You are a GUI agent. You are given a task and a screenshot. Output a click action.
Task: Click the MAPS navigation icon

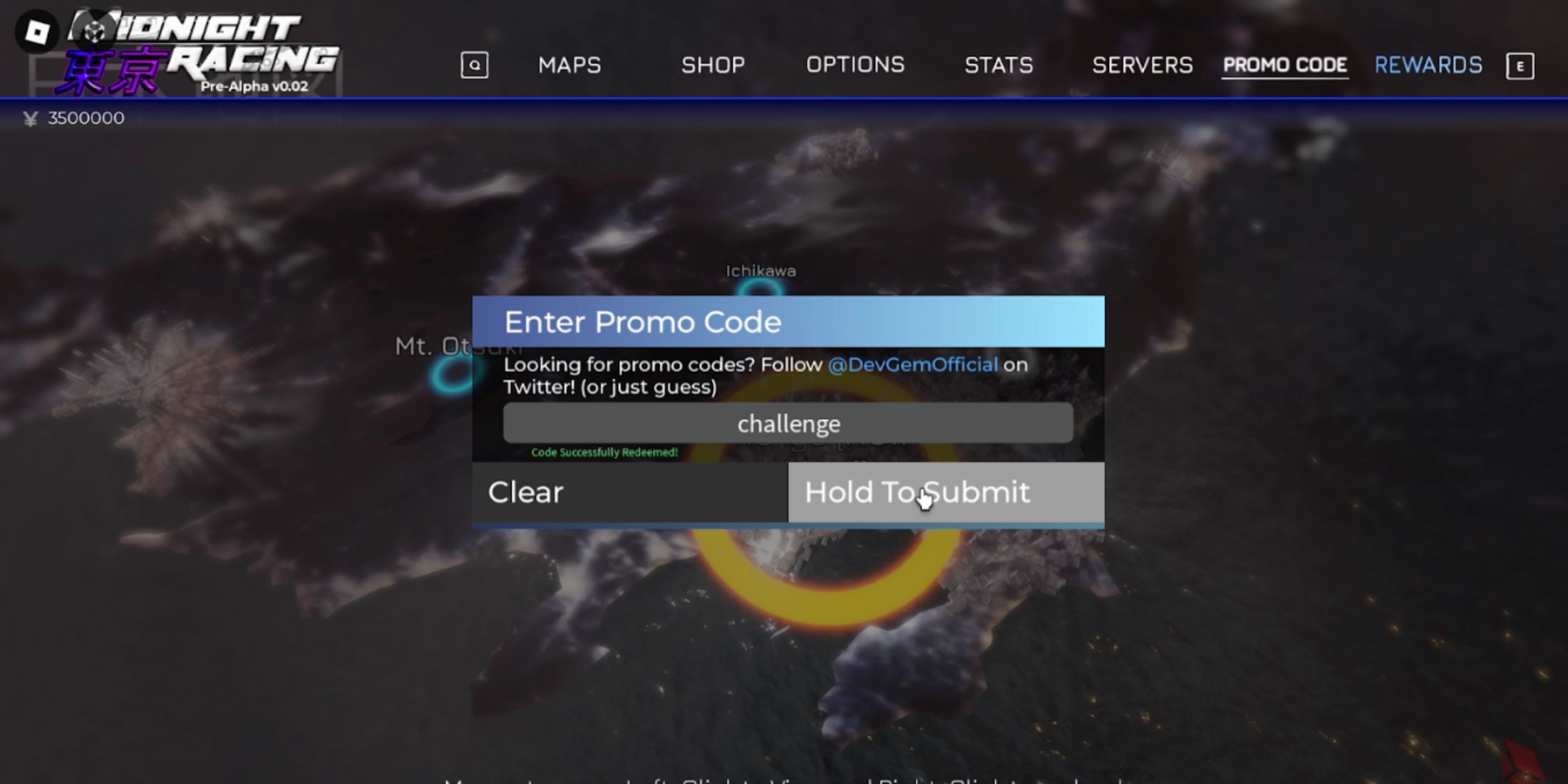coord(569,65)
